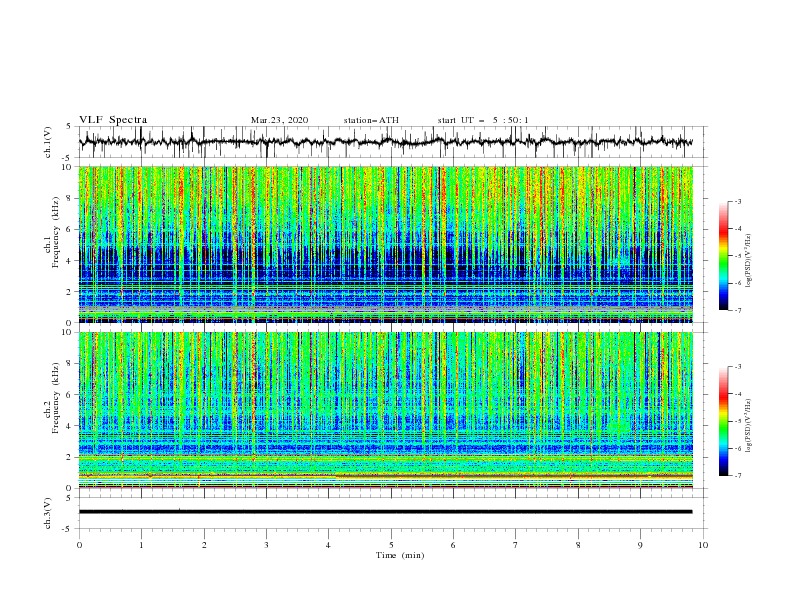Click time axis tick label "7"

click(x=516, y=545)
